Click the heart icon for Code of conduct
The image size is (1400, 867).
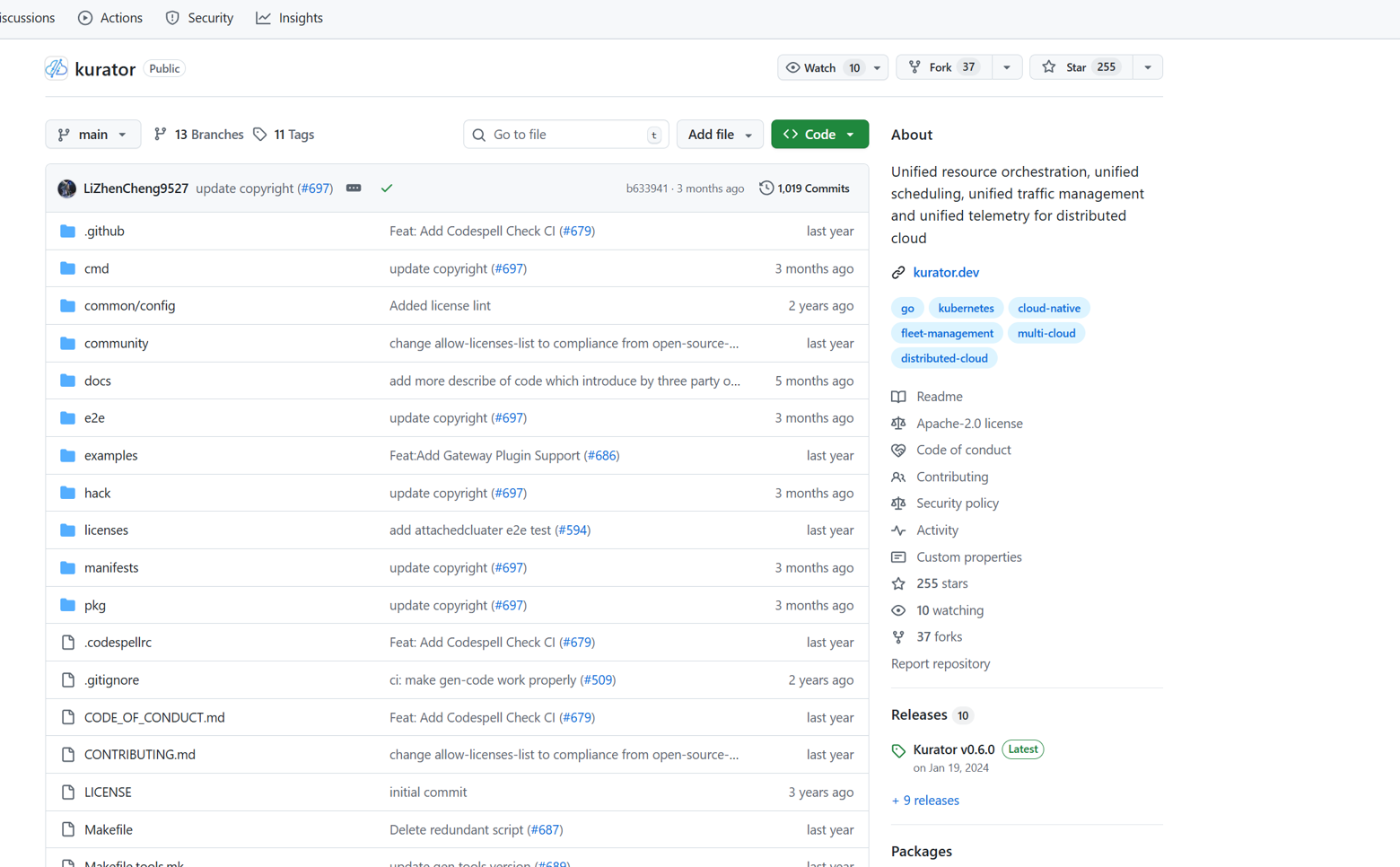[898, 451]
